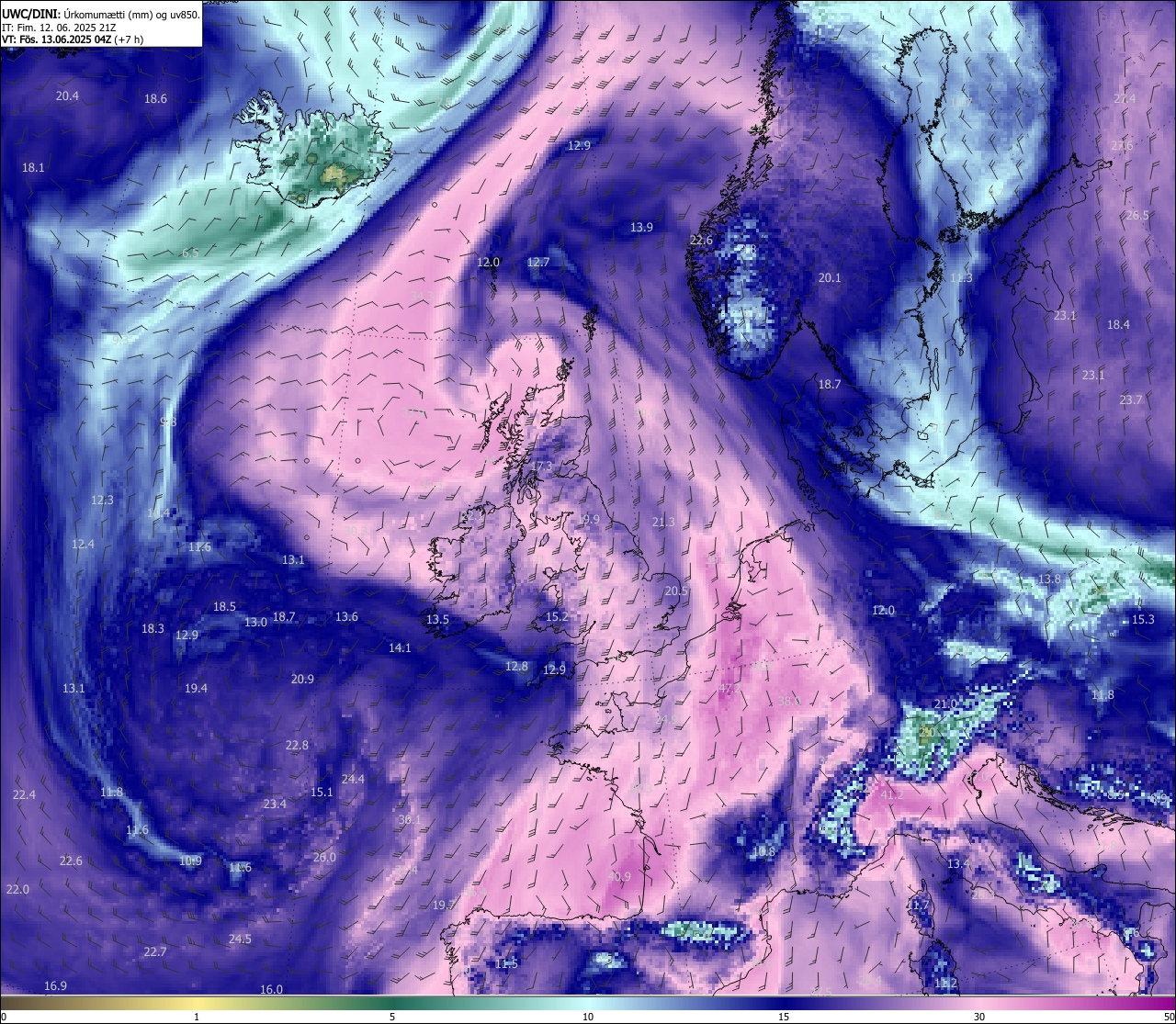Click the 22.4 value at left edge
Image resolution: width=1176 pixels, height=1024 pixels.
point(24,794)
